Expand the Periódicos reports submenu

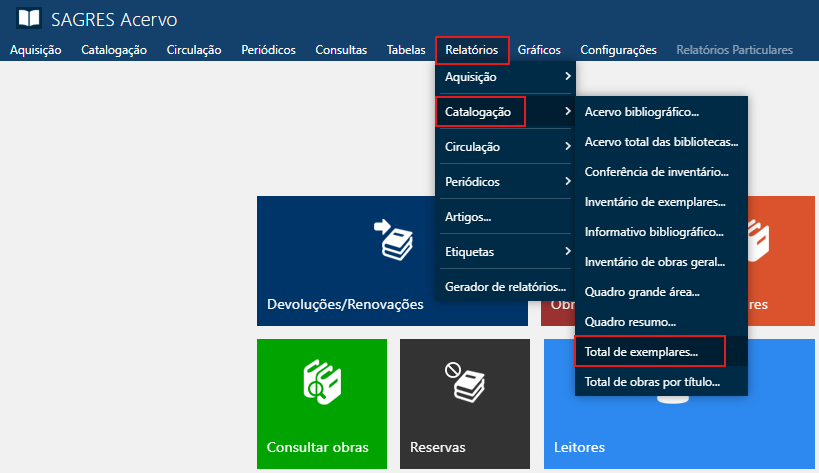coord(506,182)
